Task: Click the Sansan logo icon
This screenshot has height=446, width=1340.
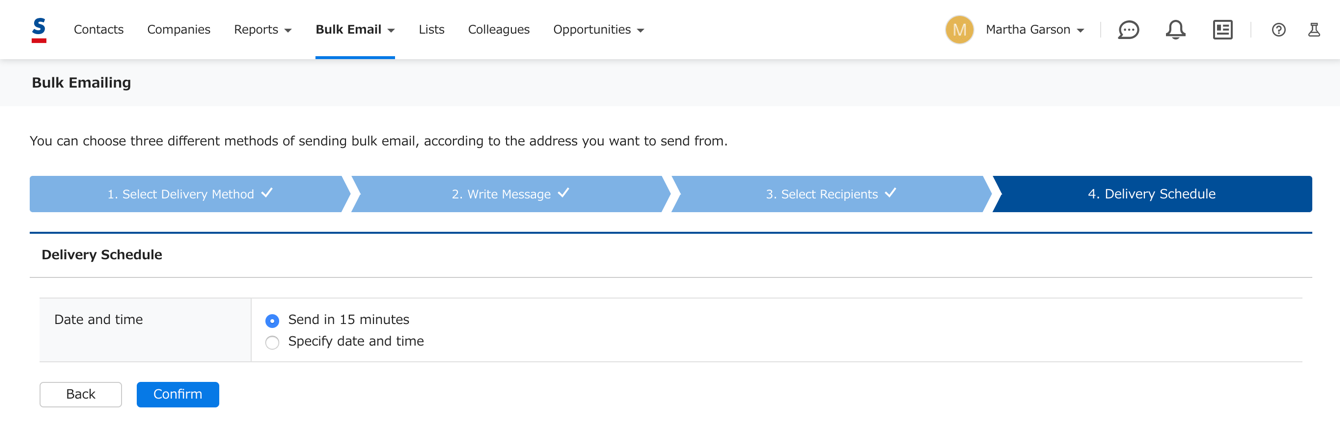Action: point(39,30)
